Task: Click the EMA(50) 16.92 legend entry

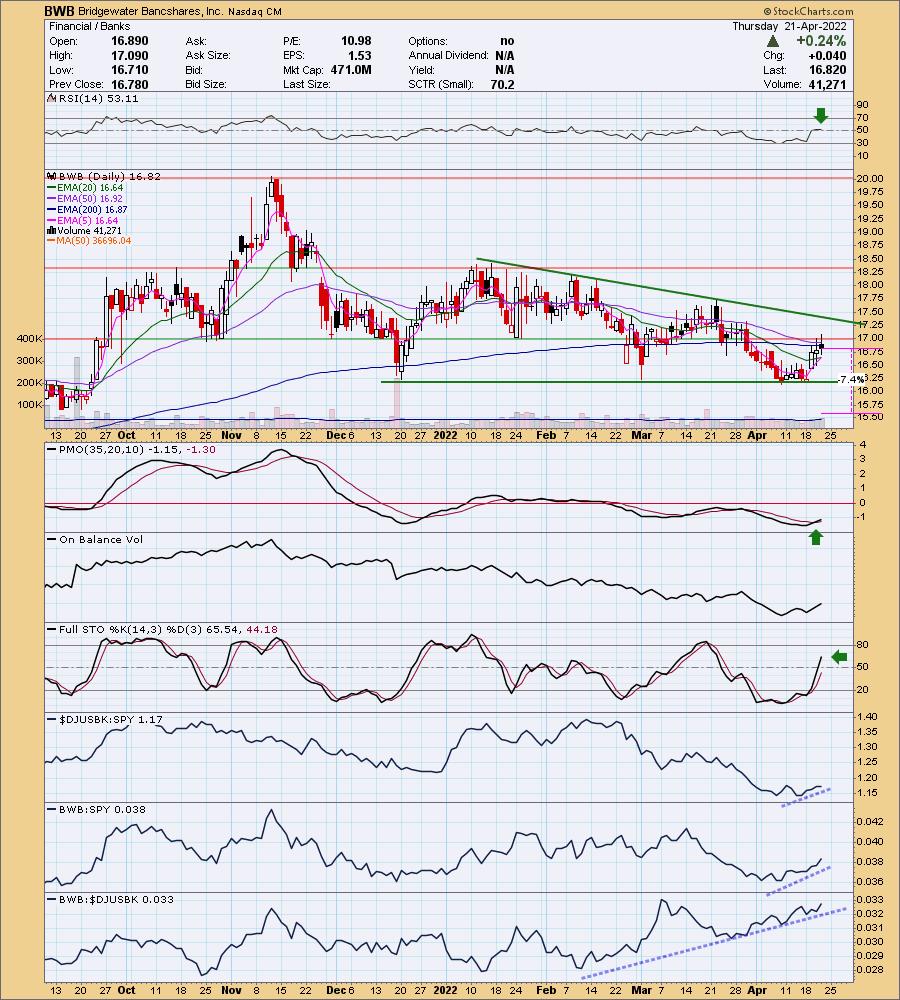Action: click(85, 198)
